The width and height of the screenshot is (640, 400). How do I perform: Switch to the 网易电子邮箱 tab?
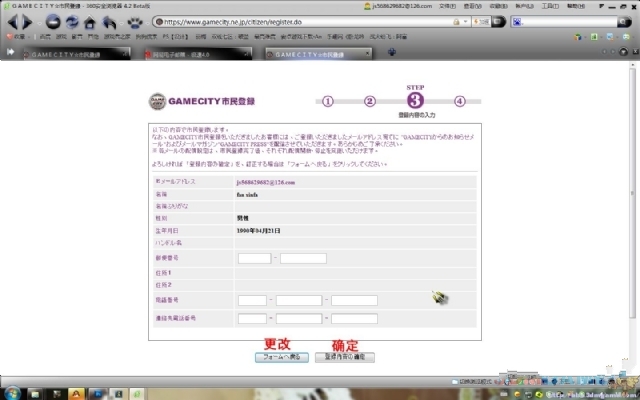point(198,54)
